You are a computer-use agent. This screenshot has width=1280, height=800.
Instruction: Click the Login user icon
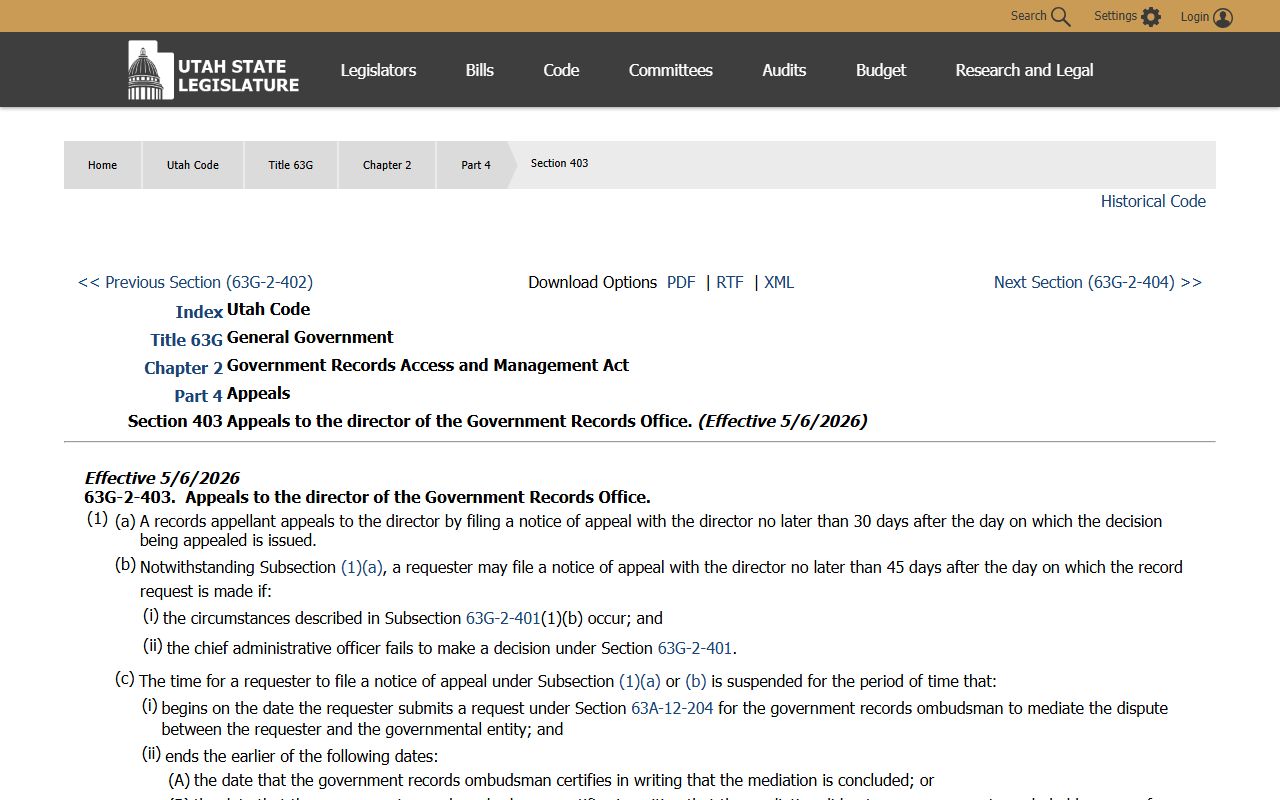[1223, 17]
